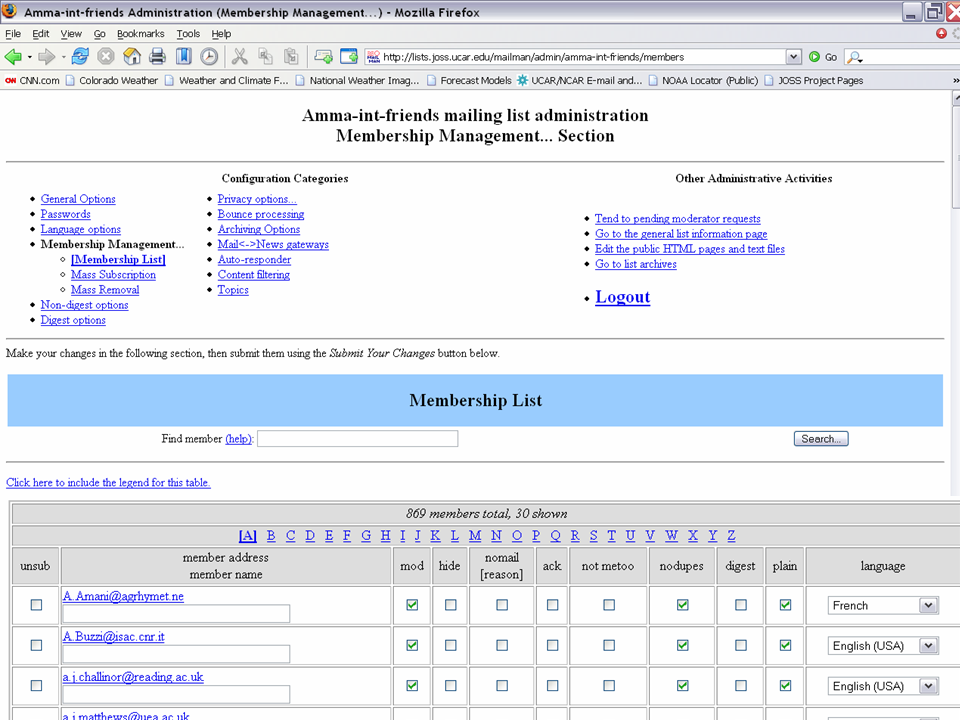The width and height of the screenshot is (960, 720).
Task: Click the Search... button
Action: coord(821,438)
